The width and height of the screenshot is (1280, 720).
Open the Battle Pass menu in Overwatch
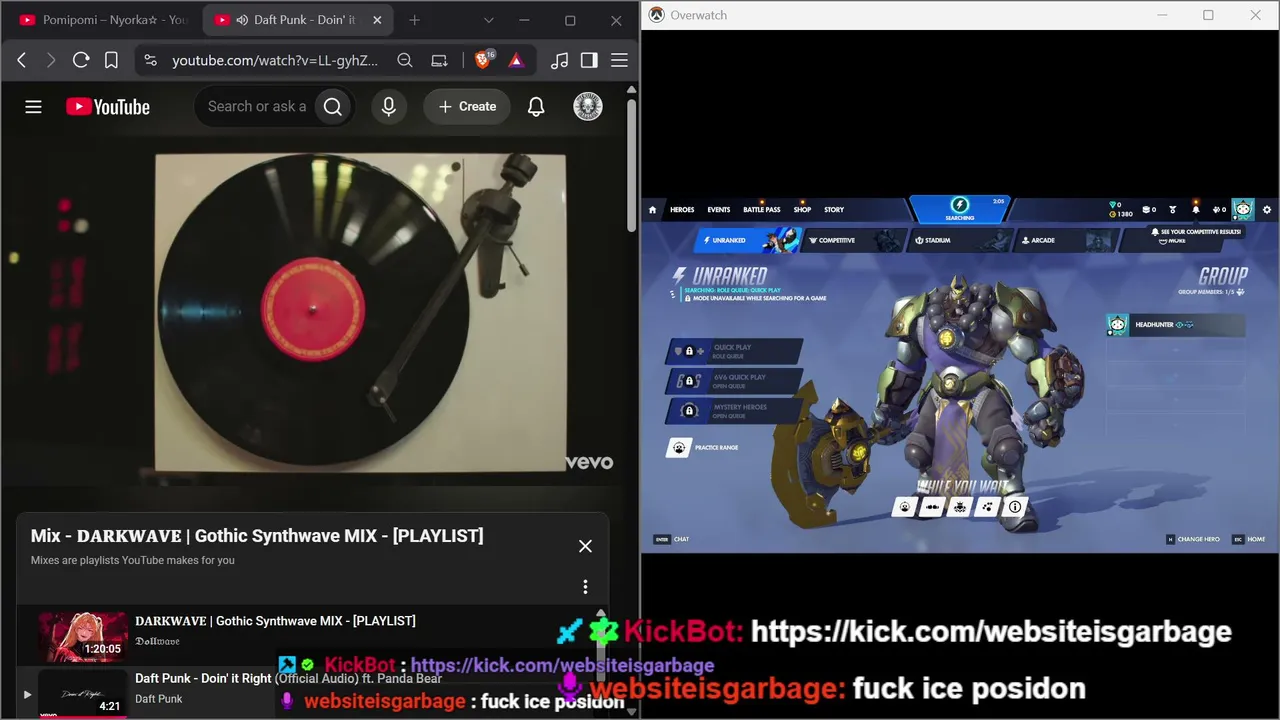(x=762, y=210)
